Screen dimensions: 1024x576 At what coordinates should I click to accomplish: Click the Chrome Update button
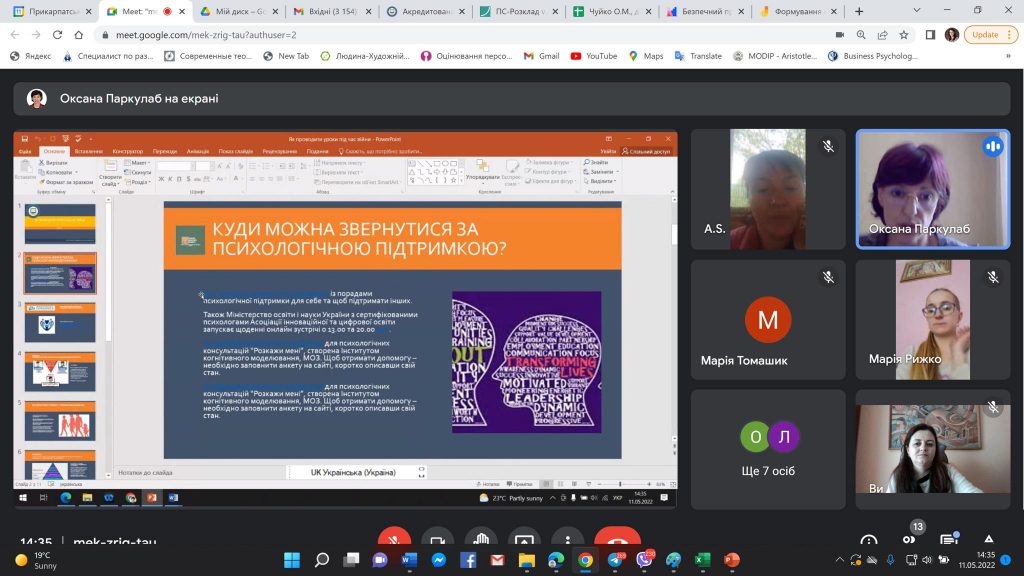coord(985,34)
